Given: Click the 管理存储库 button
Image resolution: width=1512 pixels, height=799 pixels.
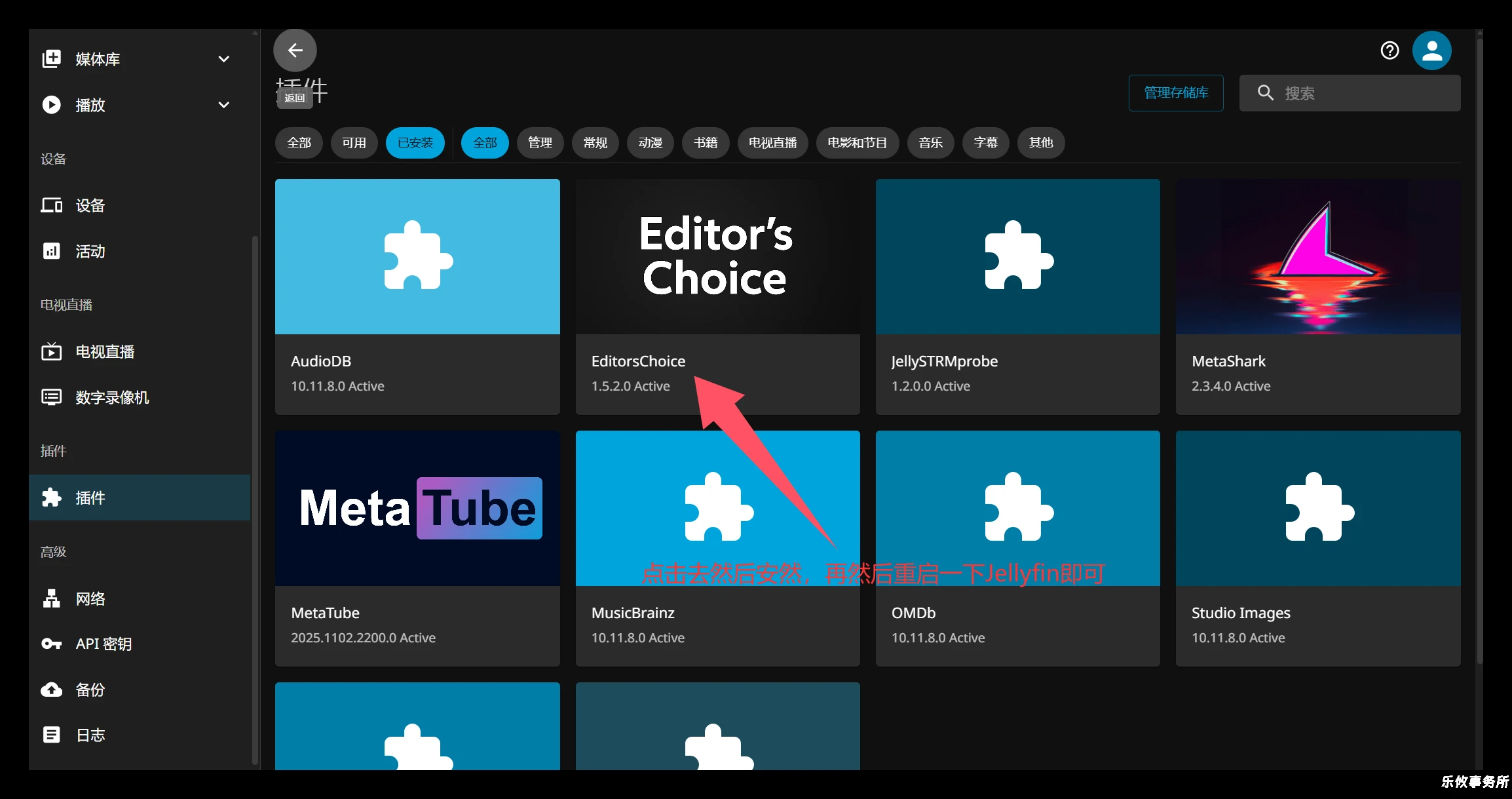Looking at the screenshot, I should point(1176,93).
